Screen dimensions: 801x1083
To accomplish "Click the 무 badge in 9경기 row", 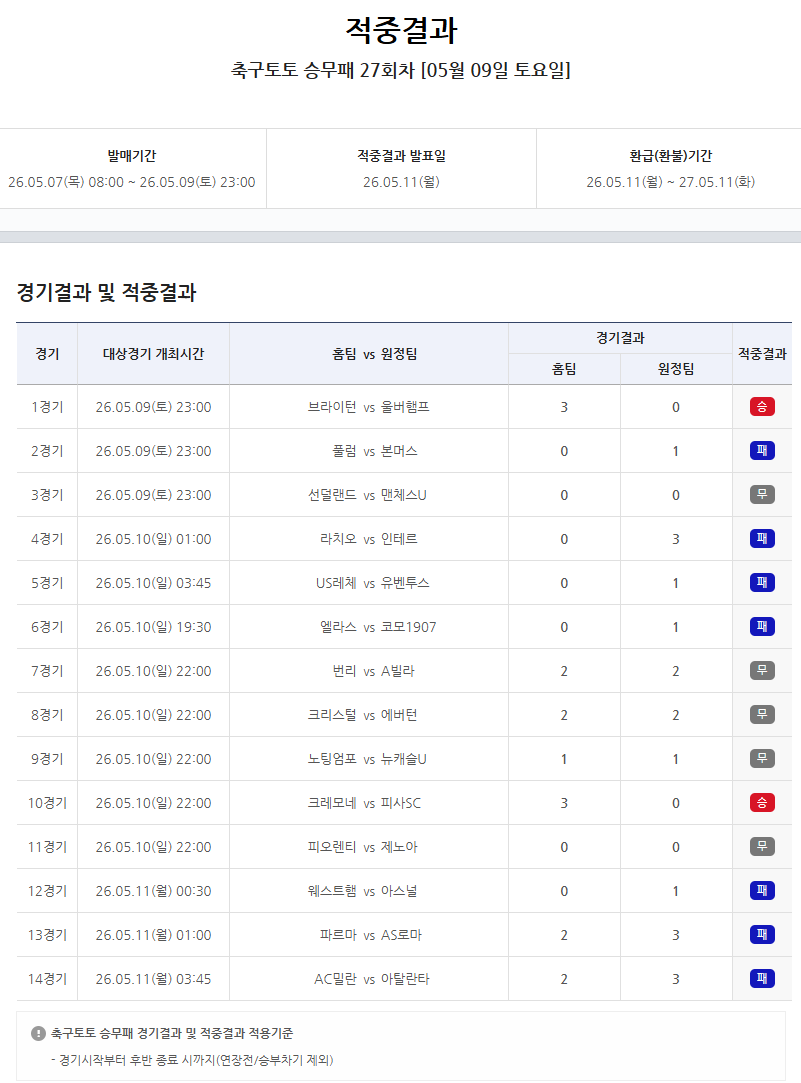I will click(762, 758).
